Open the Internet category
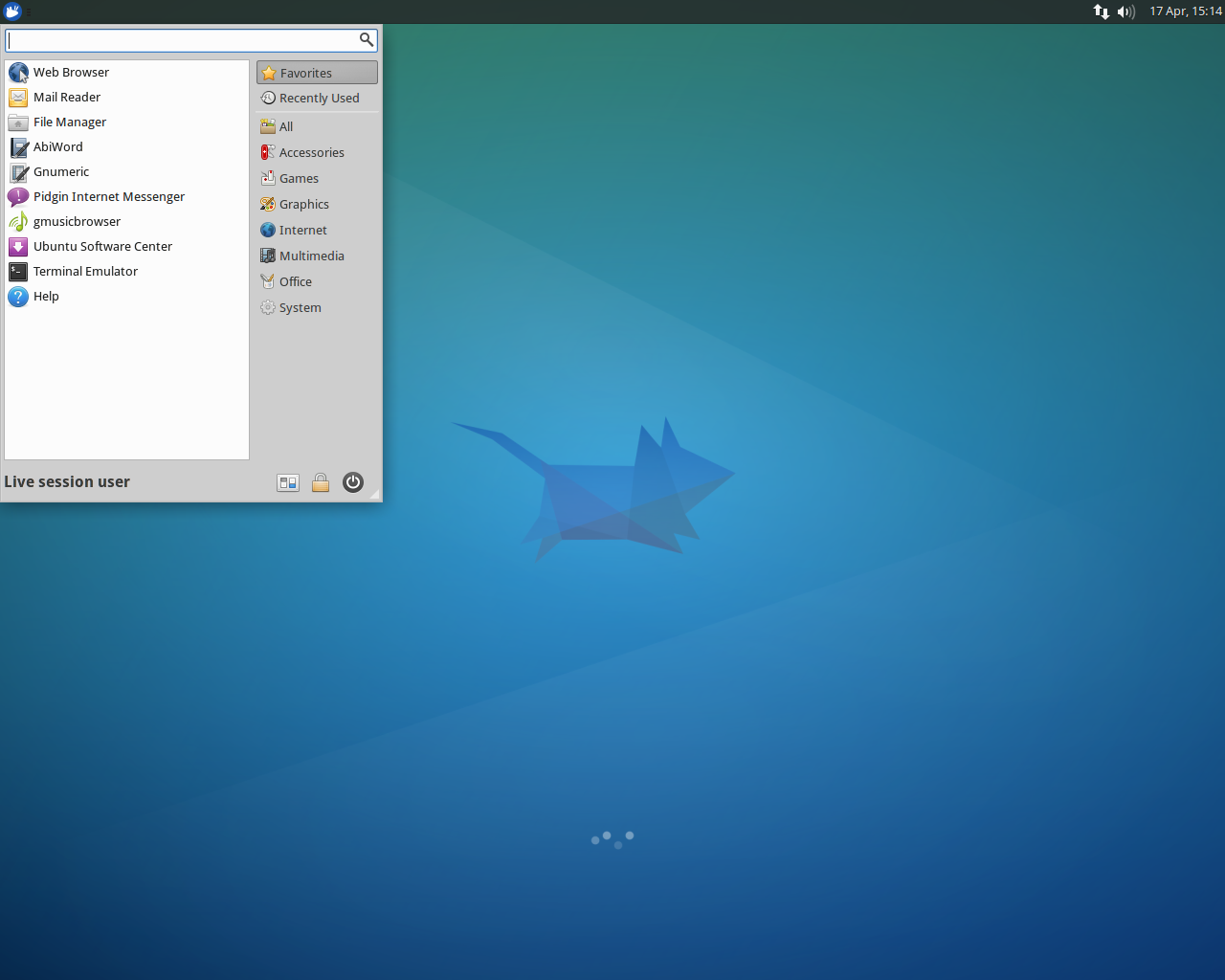This screenshot has width=1225, height=980. point(317,230)
